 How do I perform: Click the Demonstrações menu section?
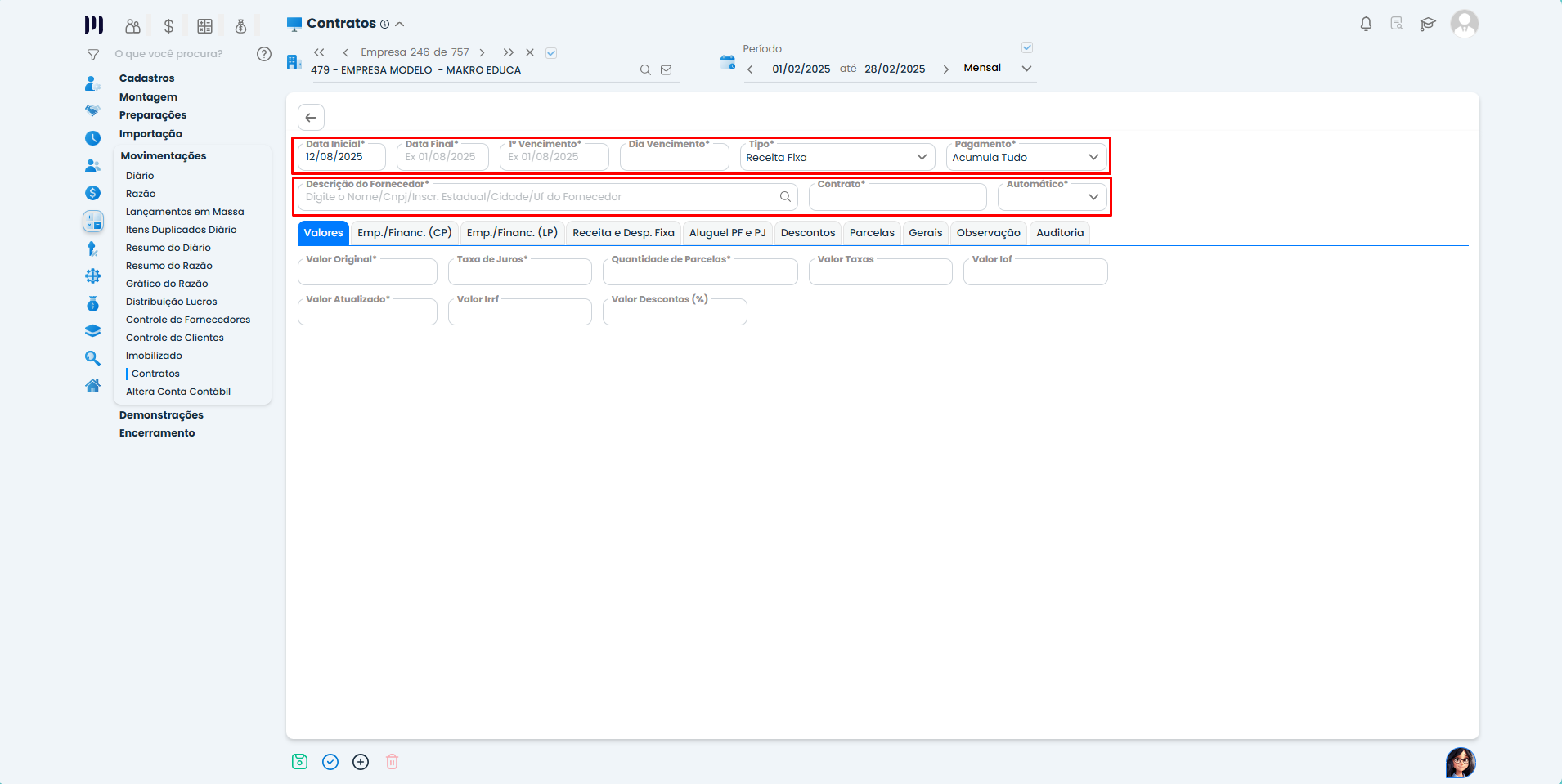(161, 415)
